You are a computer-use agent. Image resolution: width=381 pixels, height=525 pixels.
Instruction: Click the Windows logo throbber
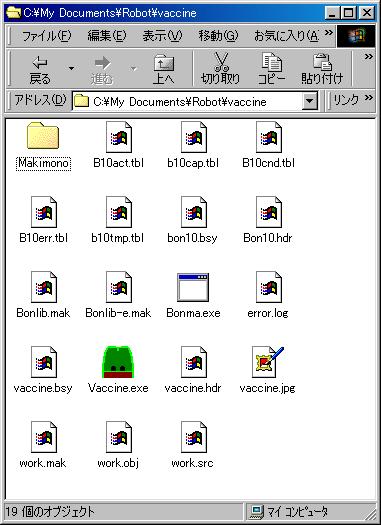click(x=356, y=35)
